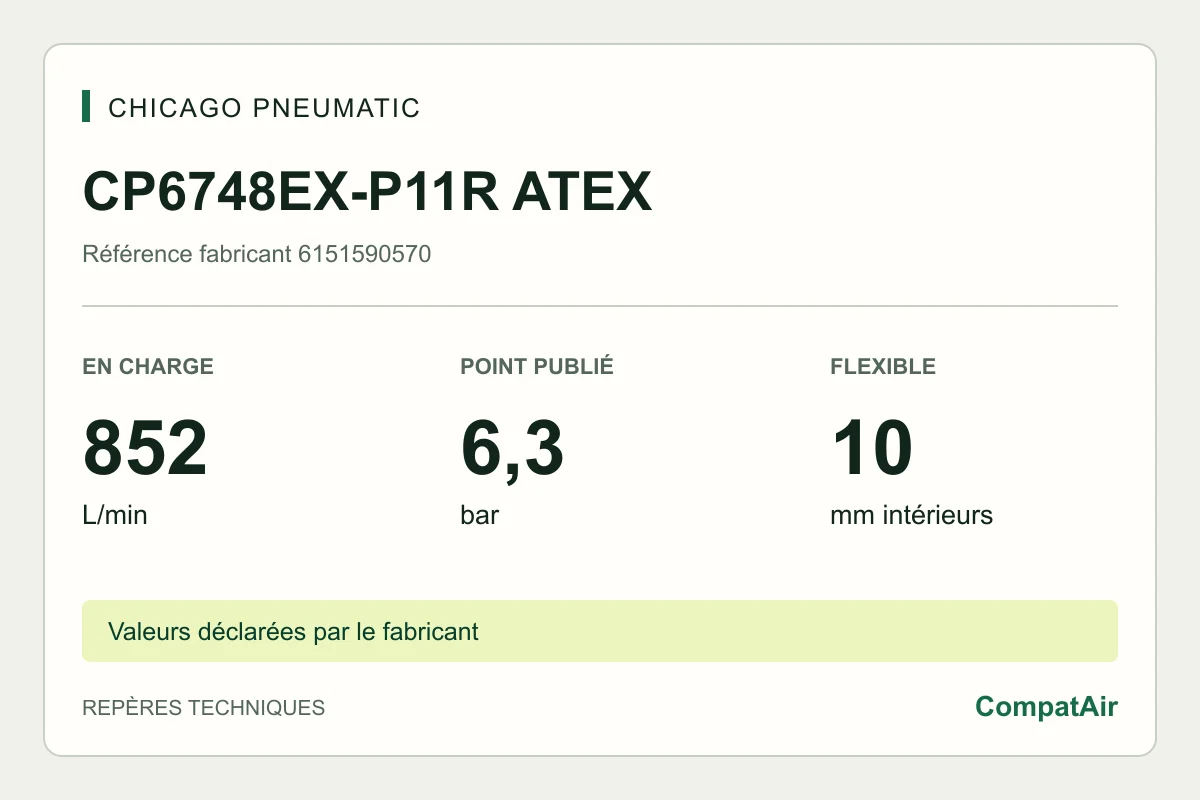The width and height of the screenshot is (1200, 800).
Task: Select the 6,3 pressure value
Action: tap(512, 450)
